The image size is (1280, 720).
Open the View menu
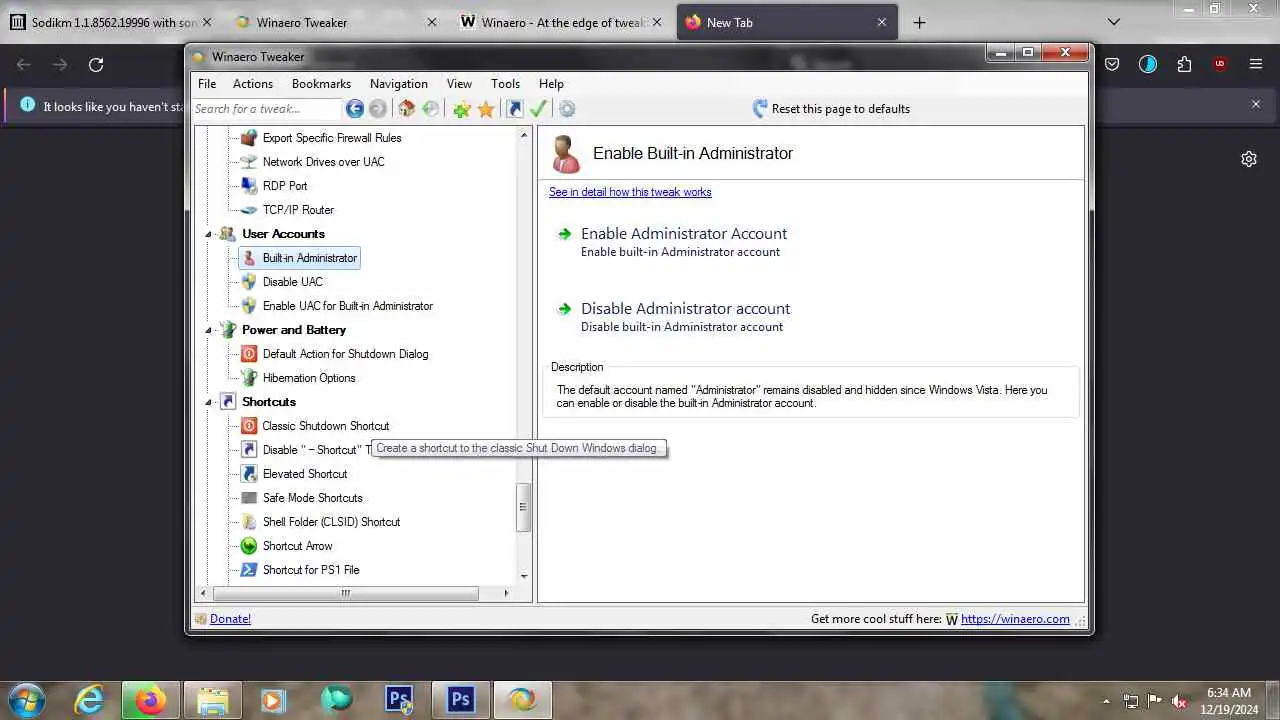[459, 84]
